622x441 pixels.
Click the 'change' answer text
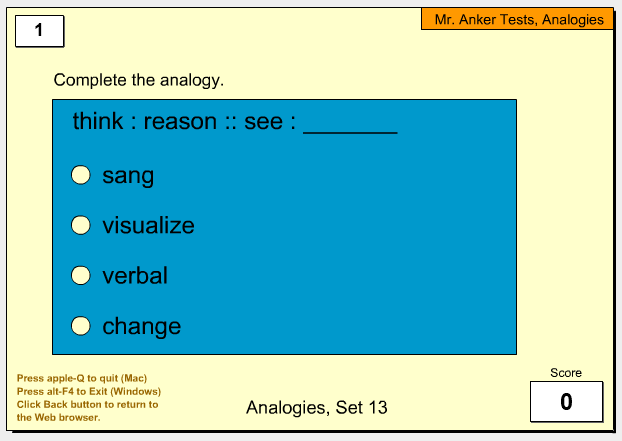142,327
